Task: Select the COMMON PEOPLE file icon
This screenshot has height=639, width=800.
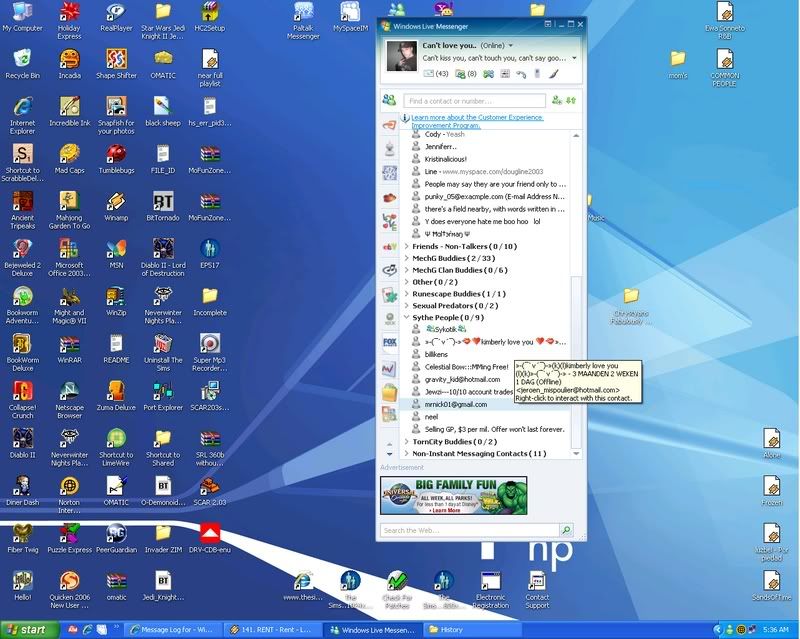Action: [724, 68]
